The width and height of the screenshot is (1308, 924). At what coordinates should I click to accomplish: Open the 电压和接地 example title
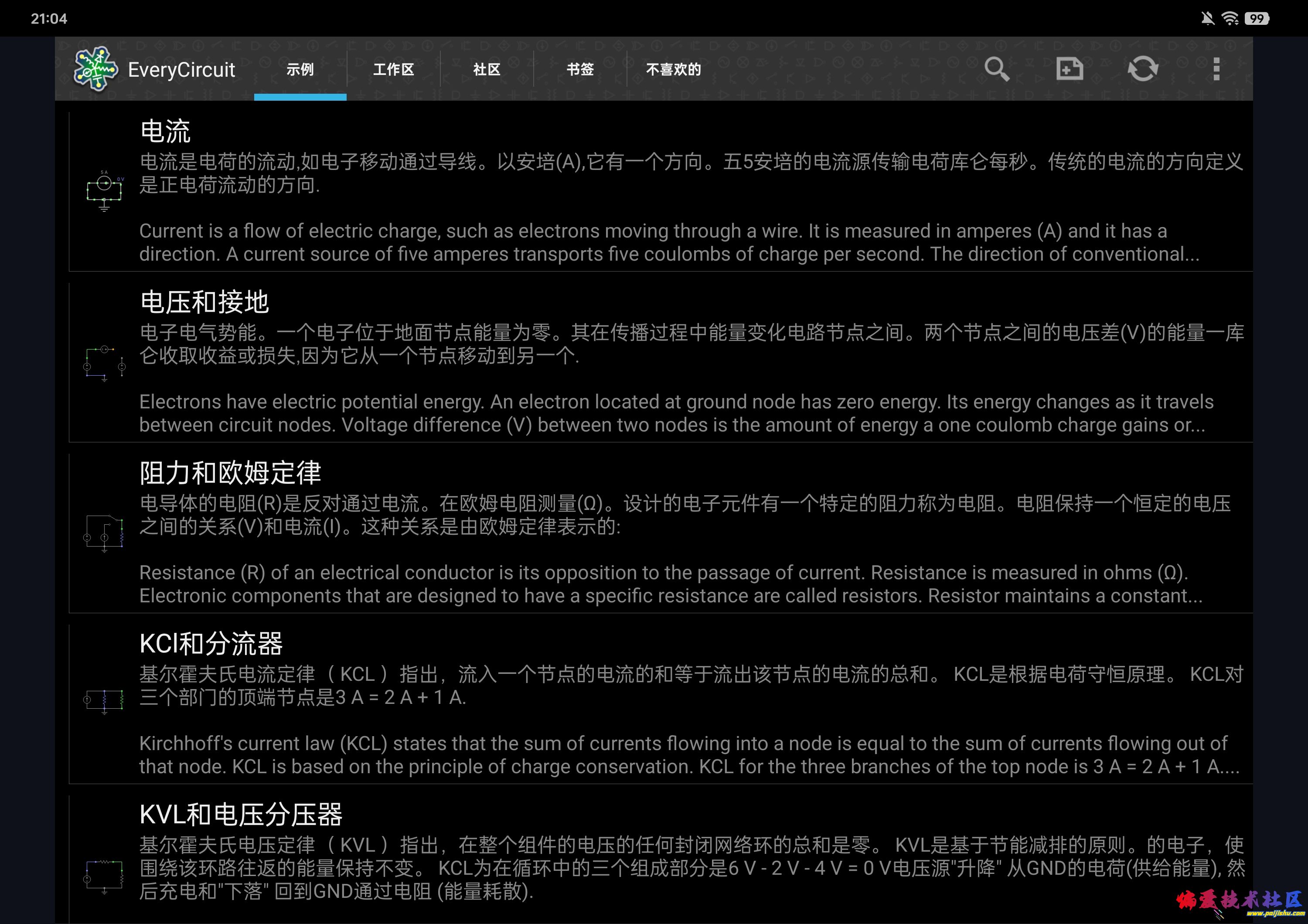pyautogui.click(x=204, y=302)
